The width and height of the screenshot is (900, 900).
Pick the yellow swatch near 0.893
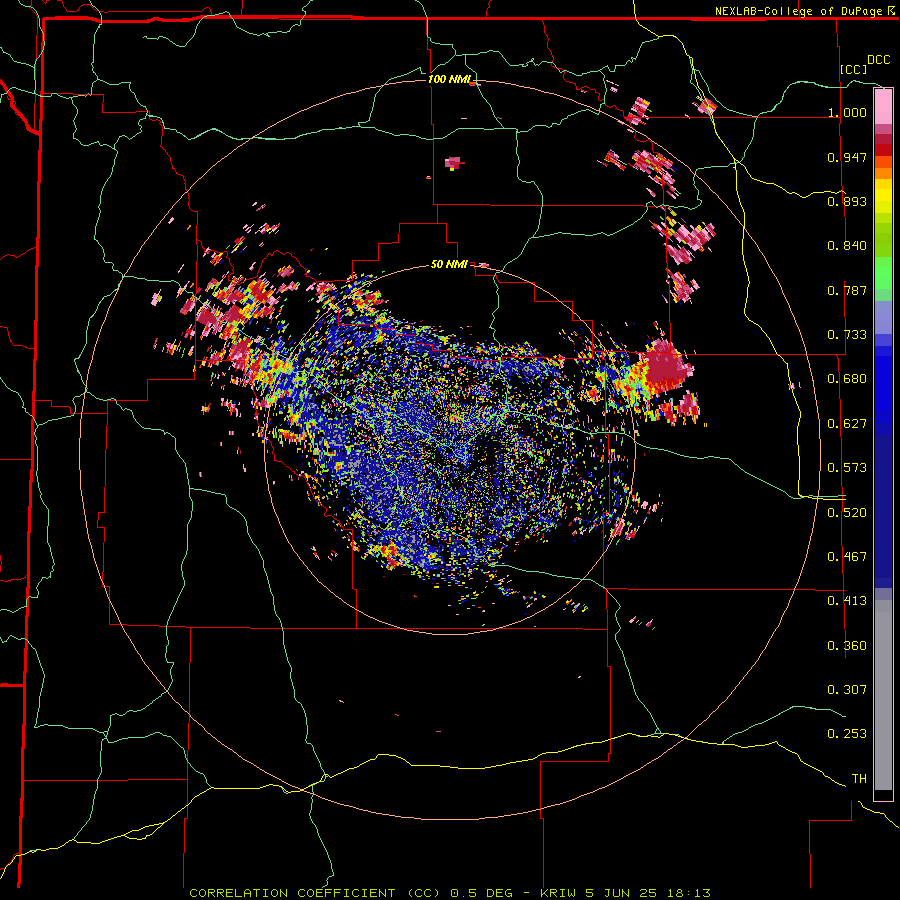[x=883, y=197]
